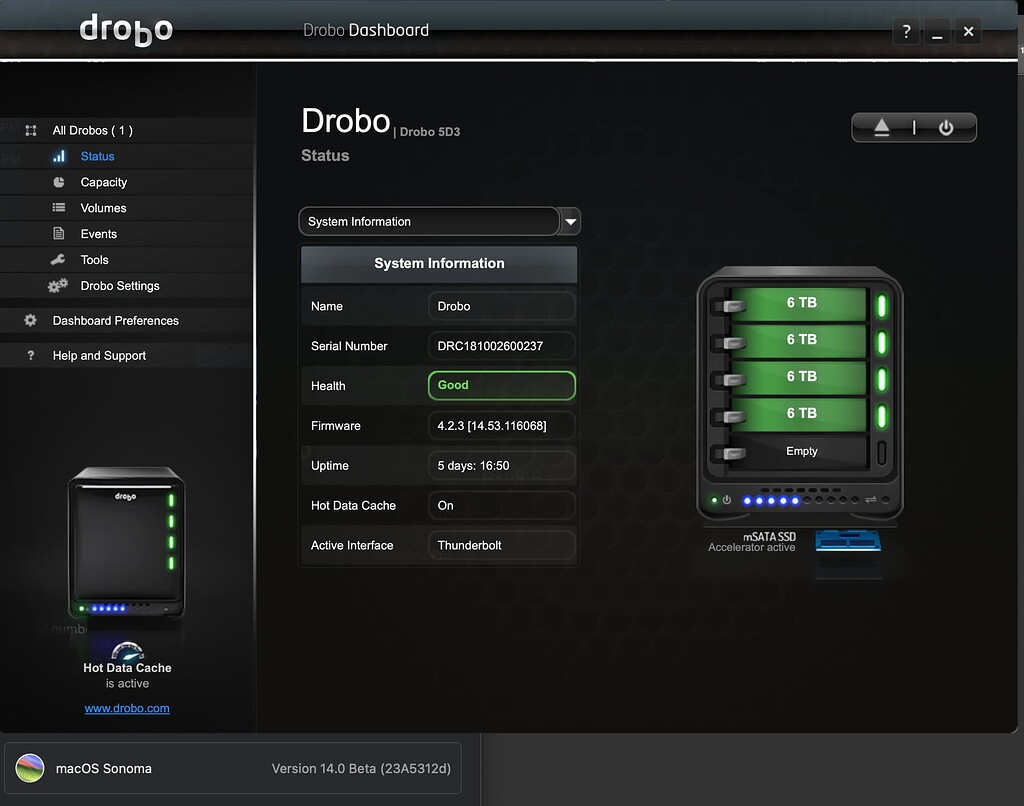This screenshot has width=1024, height=806.
Task: Select the top 6 TB drive bay
Action: coord(799,303)
